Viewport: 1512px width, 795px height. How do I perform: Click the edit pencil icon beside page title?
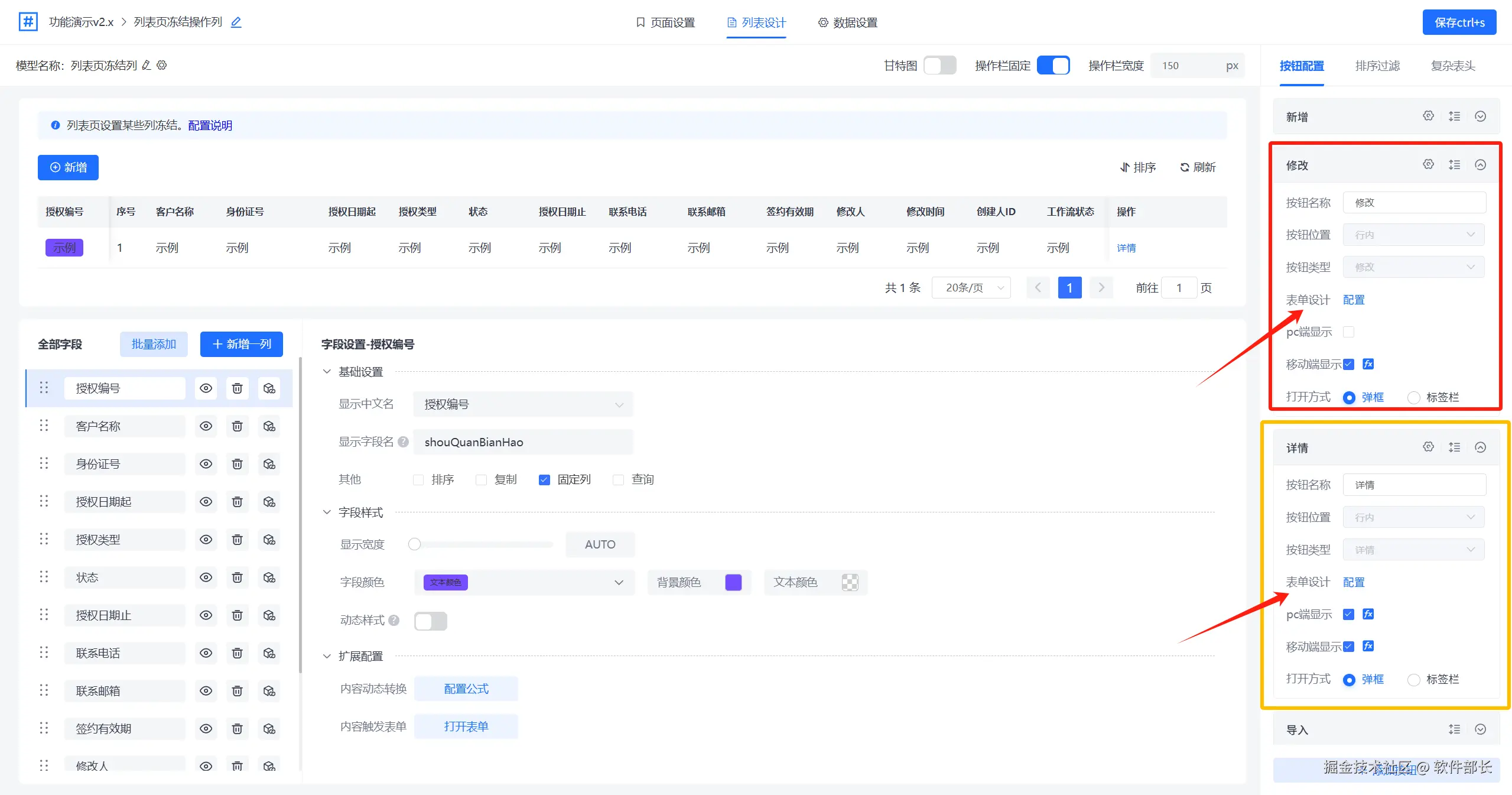tap(236, 22)
